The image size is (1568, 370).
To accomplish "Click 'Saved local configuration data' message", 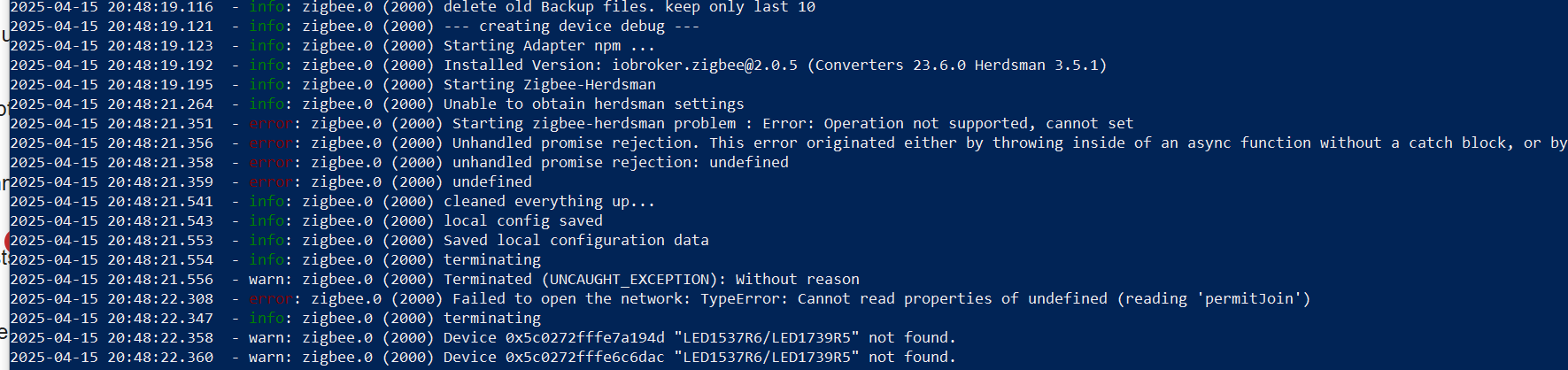I will (x=575, y=241).
